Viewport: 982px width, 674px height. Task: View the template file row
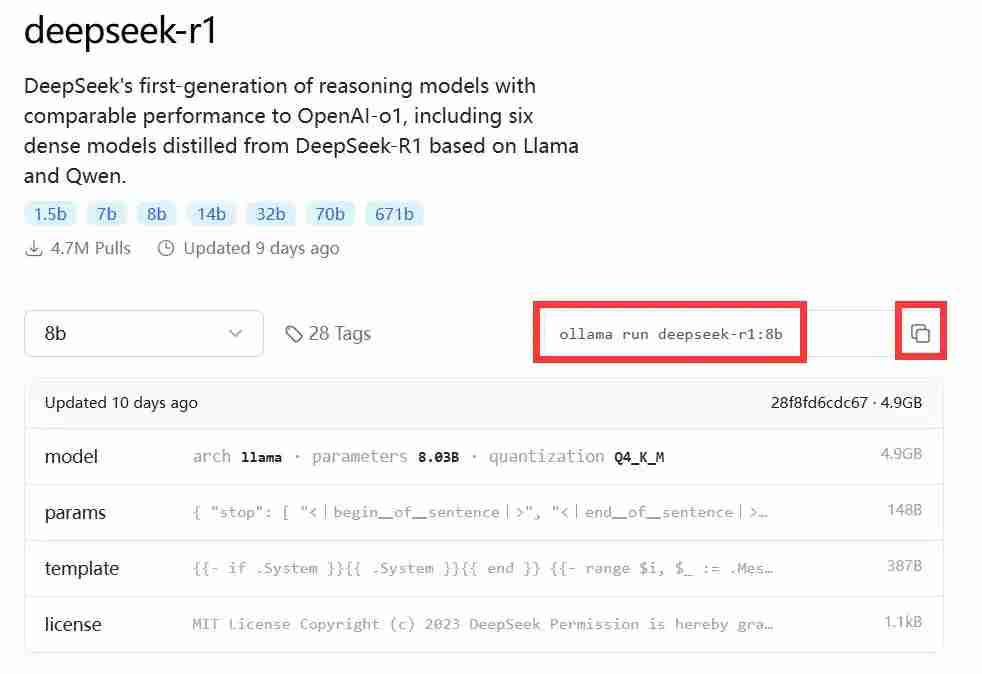click(x=483, y=568)
